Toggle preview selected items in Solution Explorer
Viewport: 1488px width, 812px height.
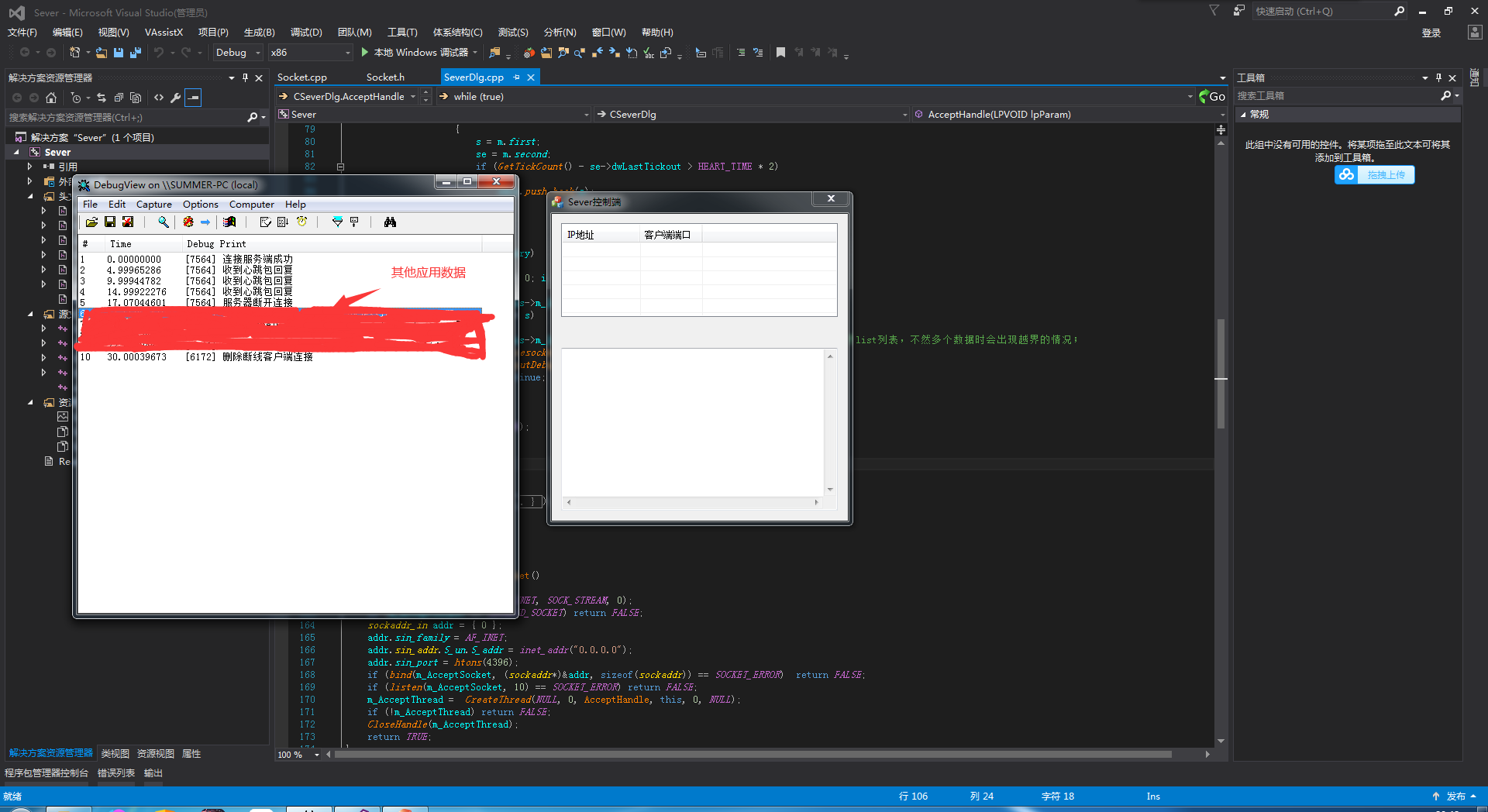tap(193, 98)
